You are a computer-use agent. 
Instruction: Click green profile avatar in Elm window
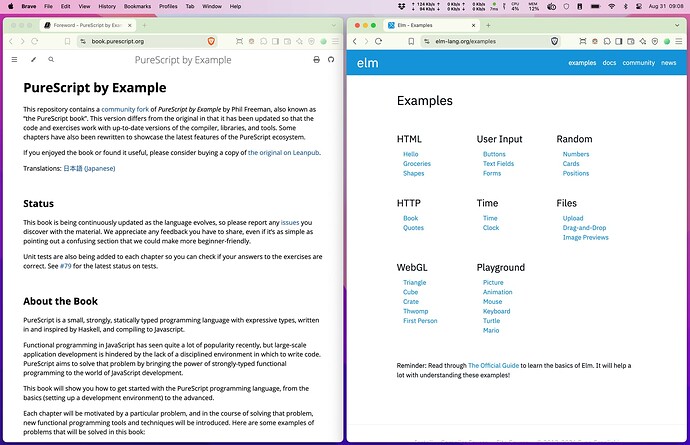tap(667, 41)
